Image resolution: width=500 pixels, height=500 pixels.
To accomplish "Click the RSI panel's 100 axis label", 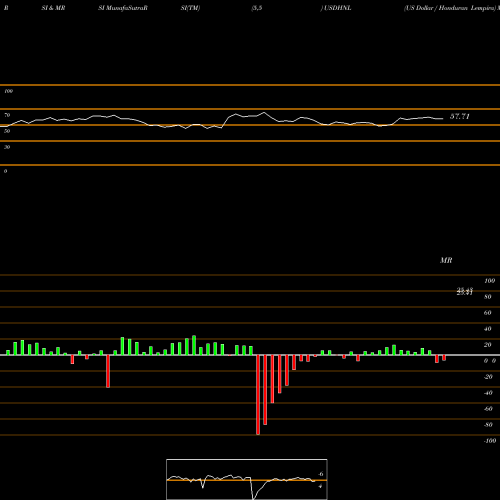I will 8,91.
